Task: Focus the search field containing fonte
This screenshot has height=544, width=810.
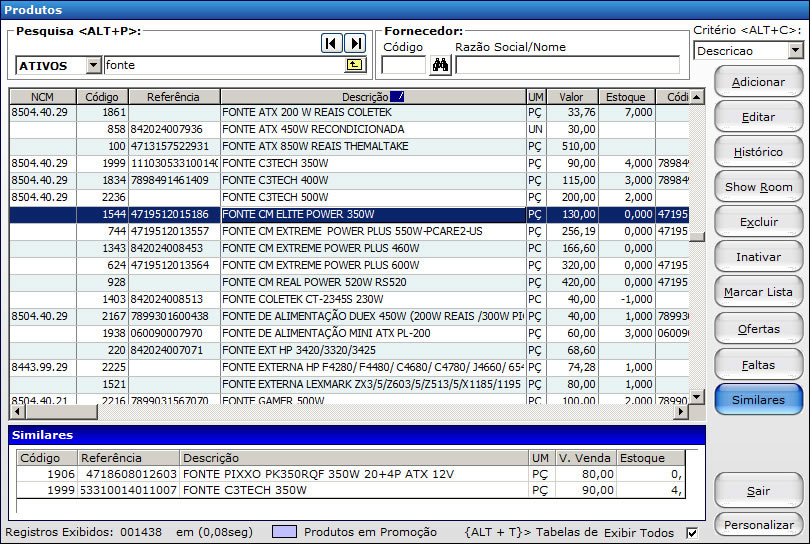Action: click(x=225, y=65)
